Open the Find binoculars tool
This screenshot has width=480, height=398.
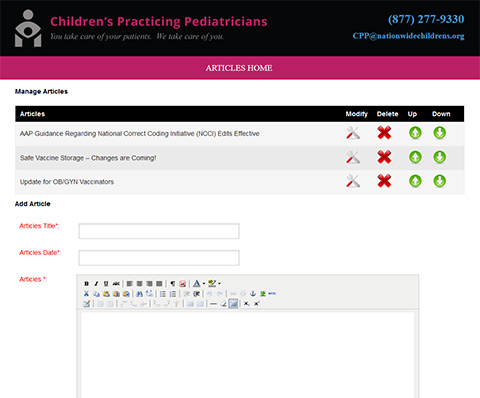pyautogui.click(x=139, y=294)
